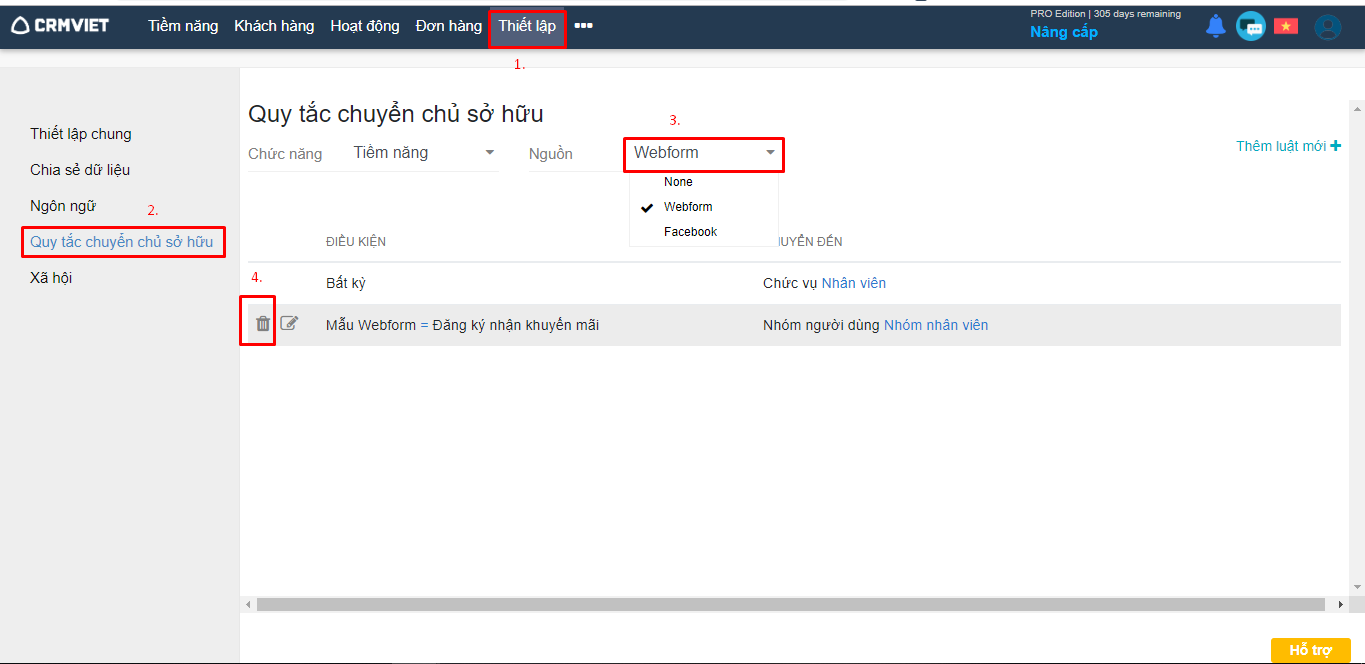Click the Vietnam flag language icon
This screenshot has height=664, width=1365.
click(x=1286, y=26)
